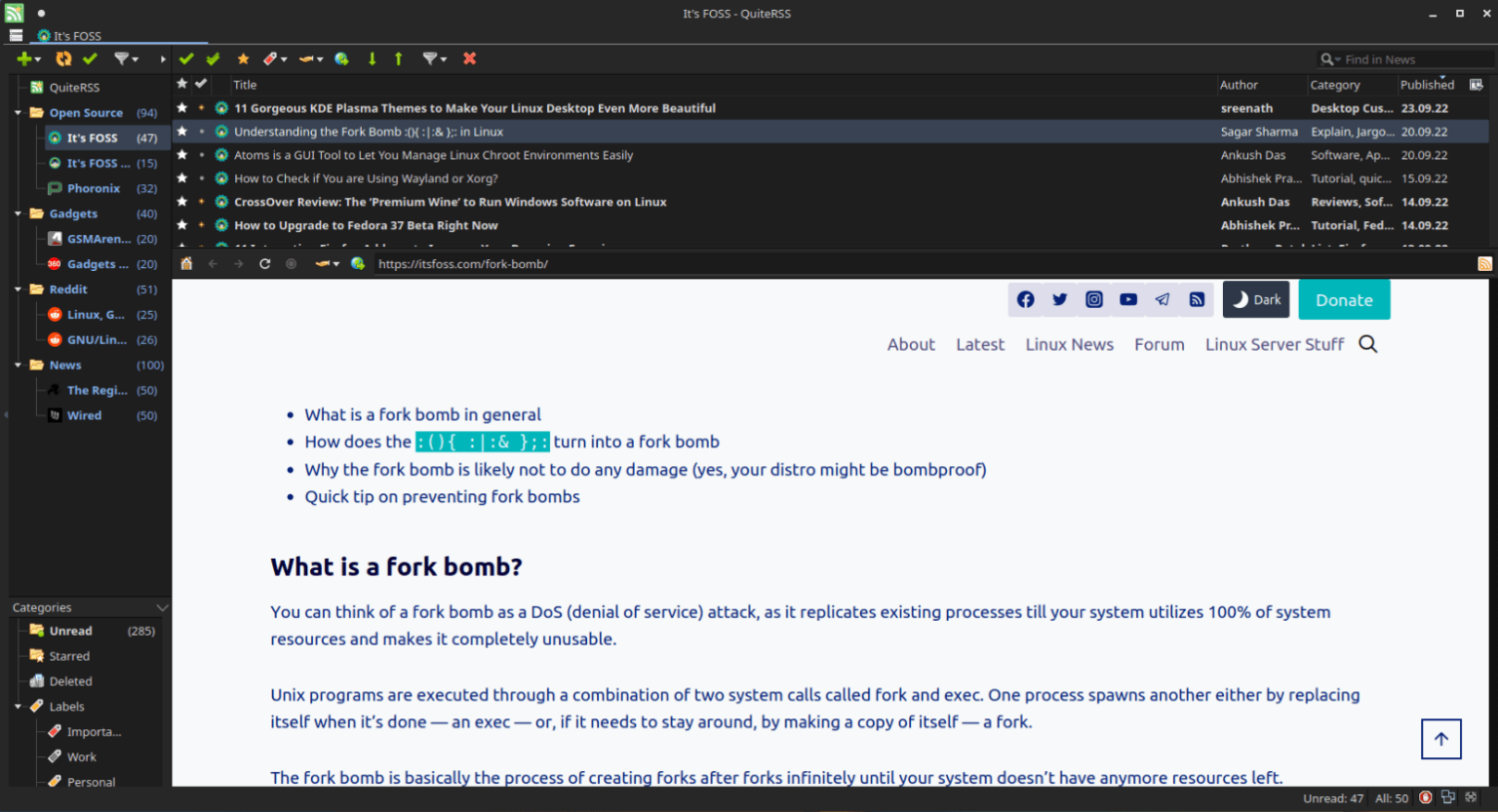Click the website's search magnifier icon
The height and width of the screenshot is (812, 1498).
point(1368,344)
